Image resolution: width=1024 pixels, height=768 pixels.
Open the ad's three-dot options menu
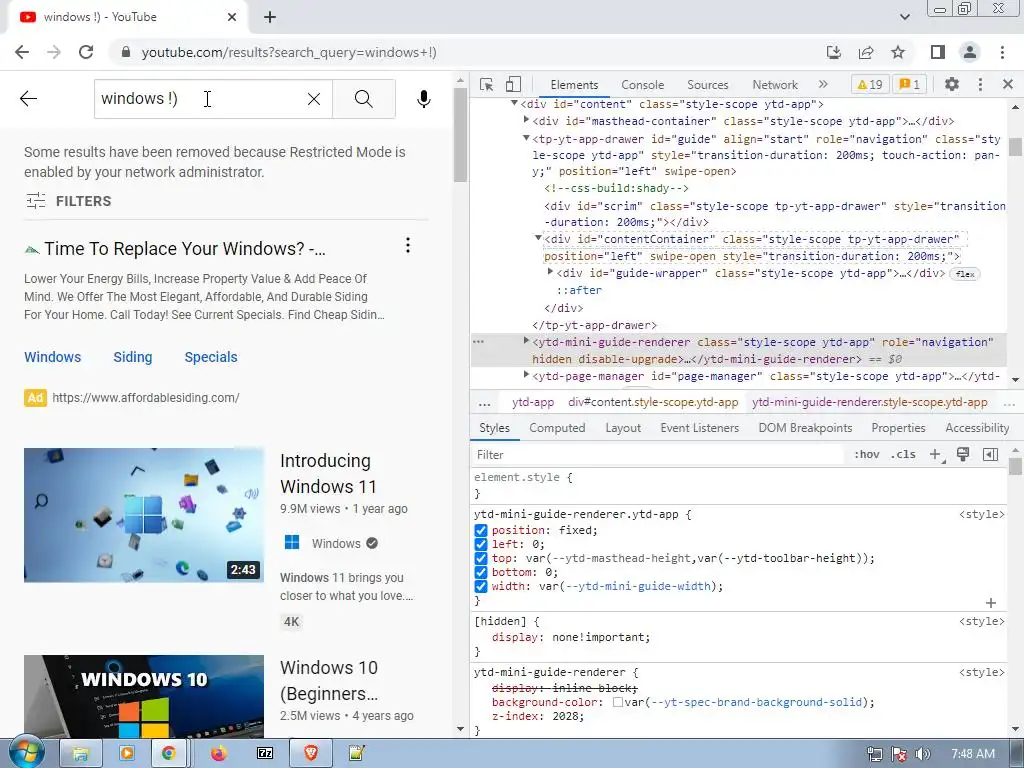(x=408, y=246)
